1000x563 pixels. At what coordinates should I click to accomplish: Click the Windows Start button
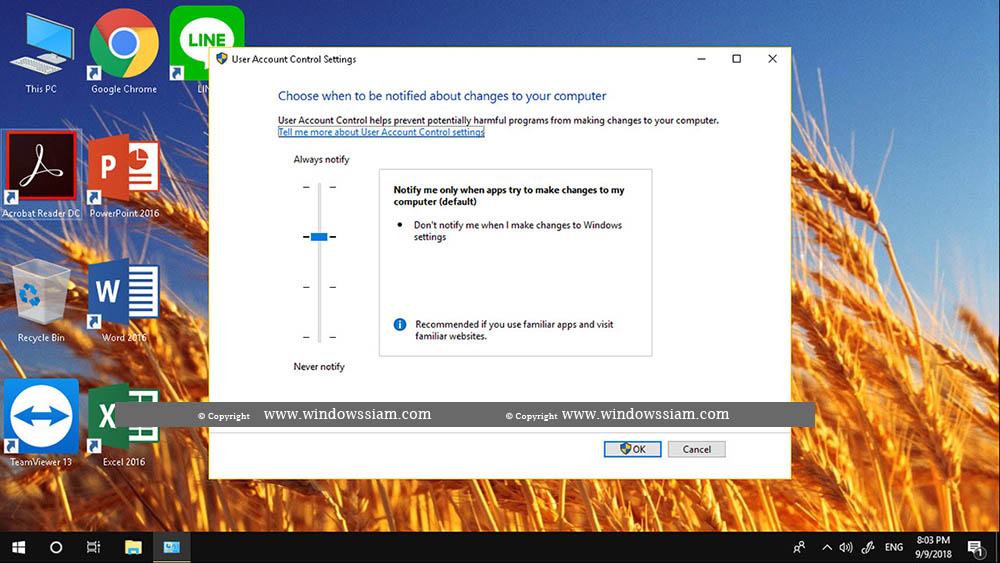(x=18, y=547)
